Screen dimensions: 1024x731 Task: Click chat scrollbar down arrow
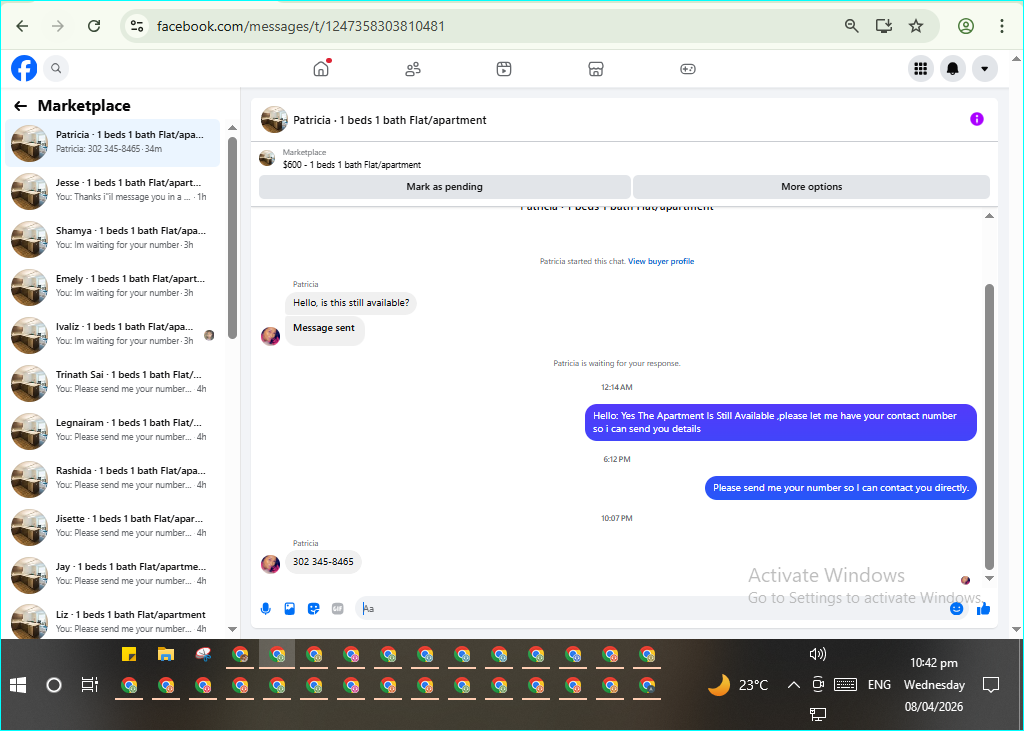pos(989,578)
